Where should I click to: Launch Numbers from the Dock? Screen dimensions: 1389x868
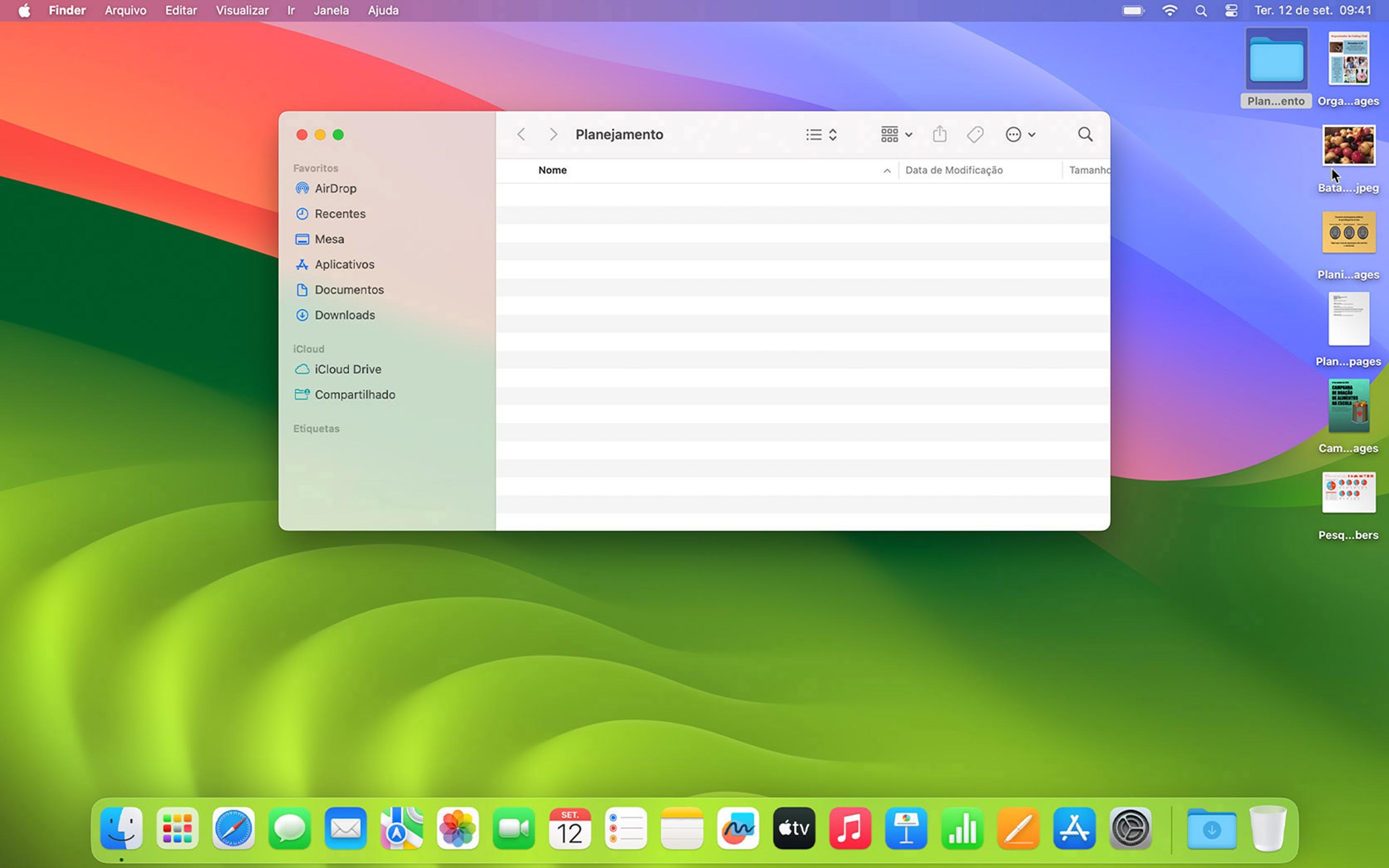coord(962,828)
